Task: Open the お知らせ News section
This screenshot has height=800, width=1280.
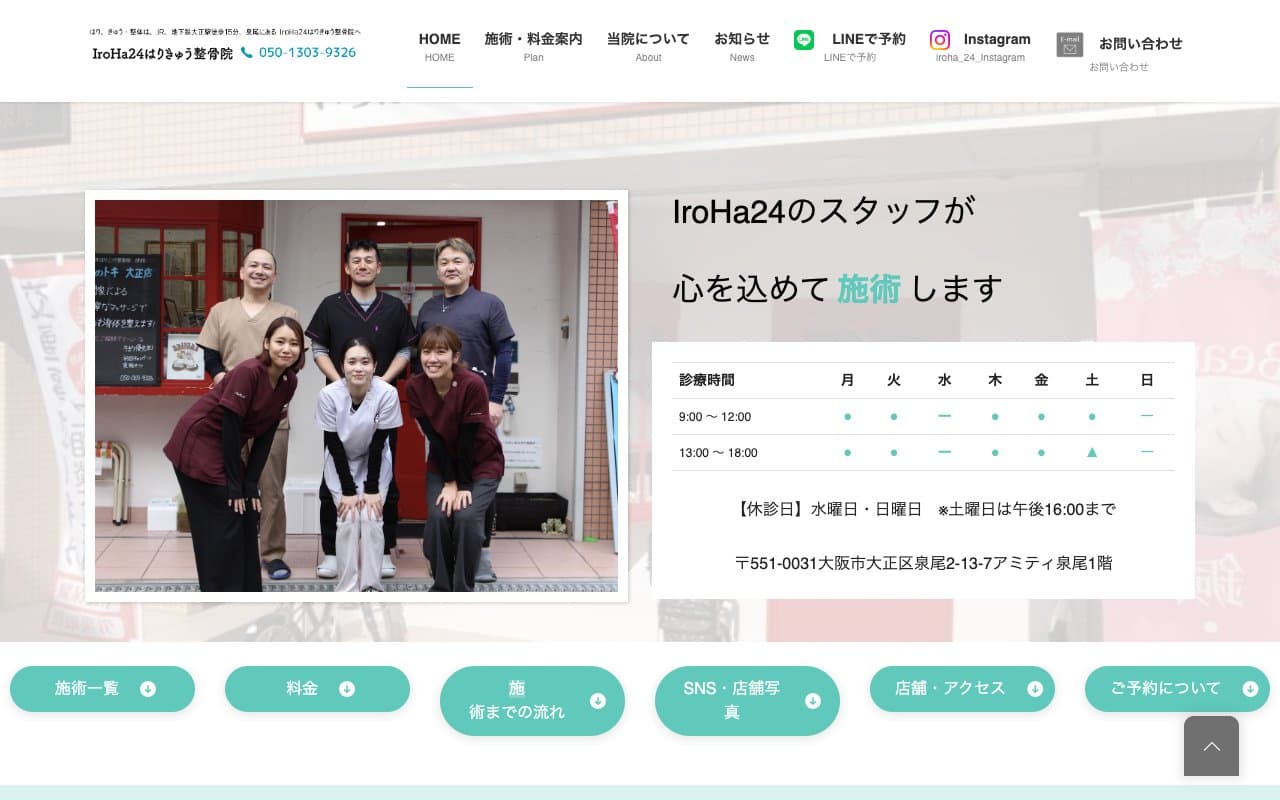Action: pos(742,45)
